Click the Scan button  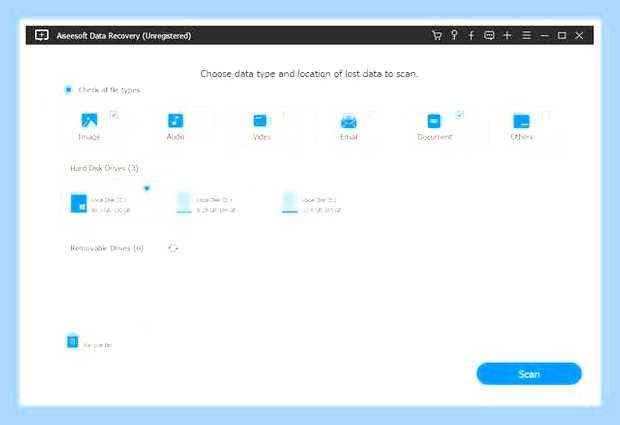(x=529, y=374)
